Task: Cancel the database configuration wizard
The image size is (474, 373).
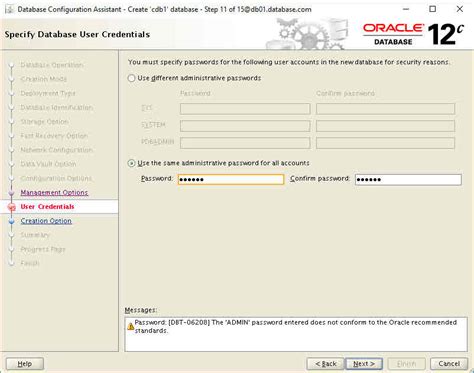Action: 449,364
